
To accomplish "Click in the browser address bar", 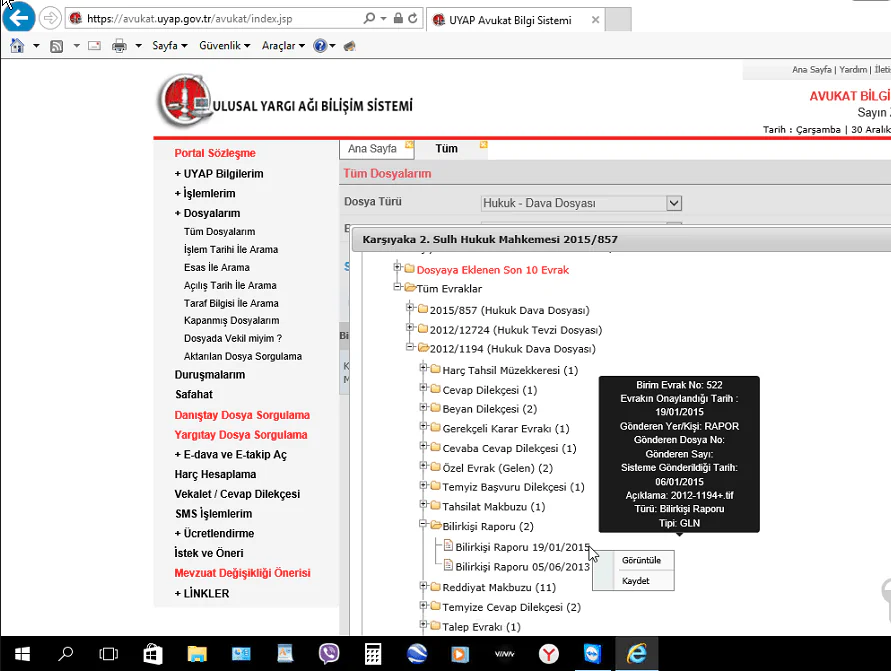I will [x=216, y=19].
